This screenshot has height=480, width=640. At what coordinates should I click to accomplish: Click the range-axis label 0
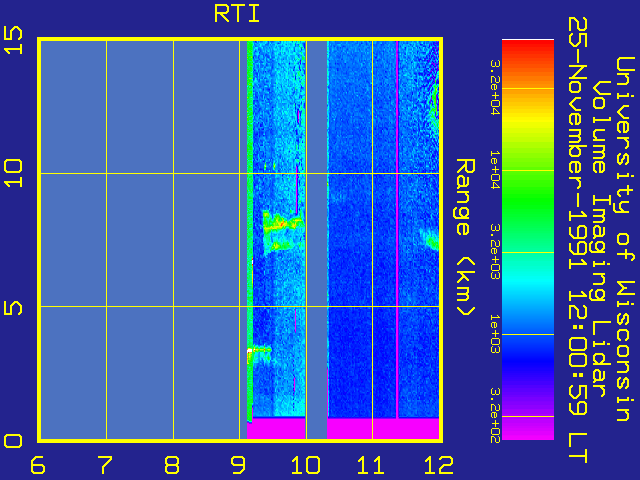pos(13,441)
